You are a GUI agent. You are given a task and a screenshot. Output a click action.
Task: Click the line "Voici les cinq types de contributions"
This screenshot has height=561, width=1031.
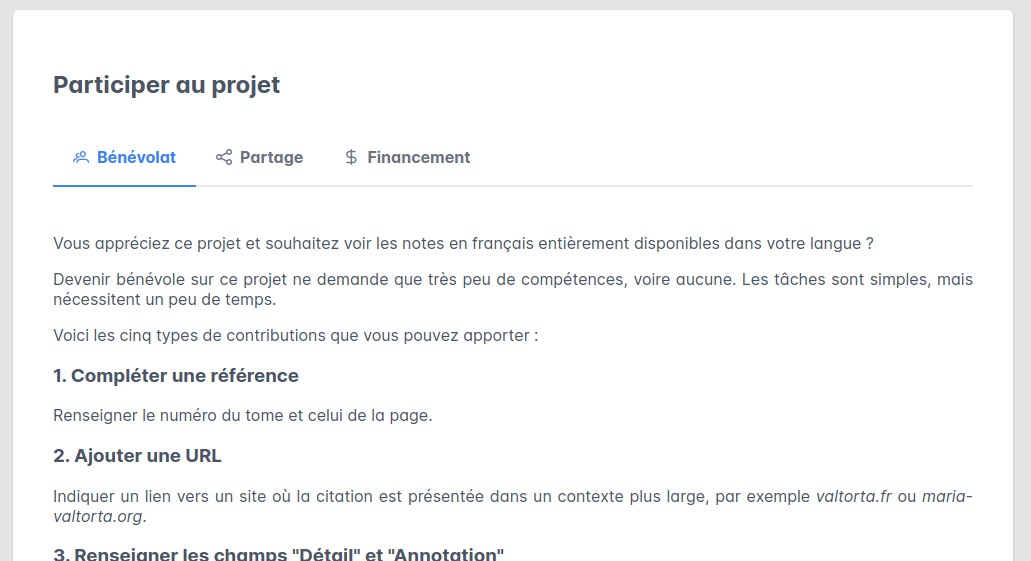click(295, 335)
